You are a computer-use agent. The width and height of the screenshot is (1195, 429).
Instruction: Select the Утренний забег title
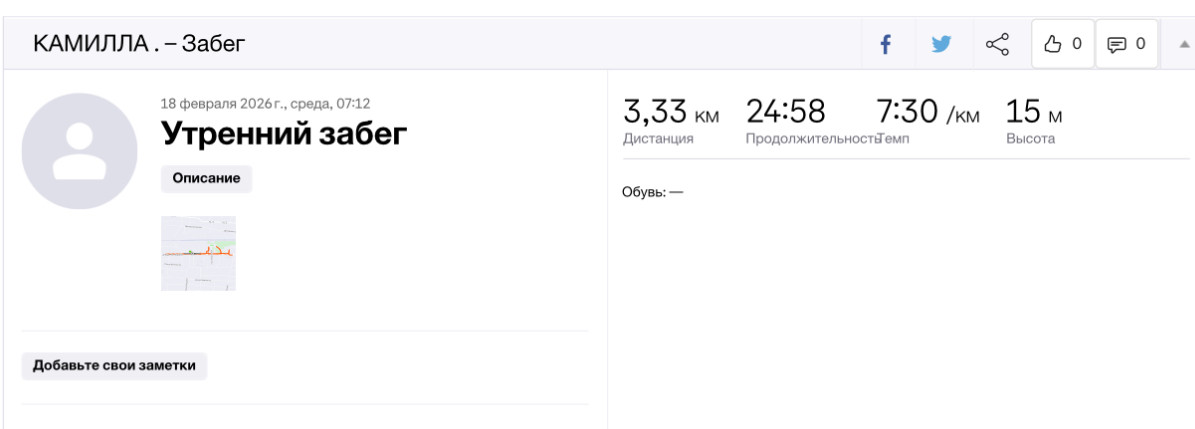pos(284,134)
